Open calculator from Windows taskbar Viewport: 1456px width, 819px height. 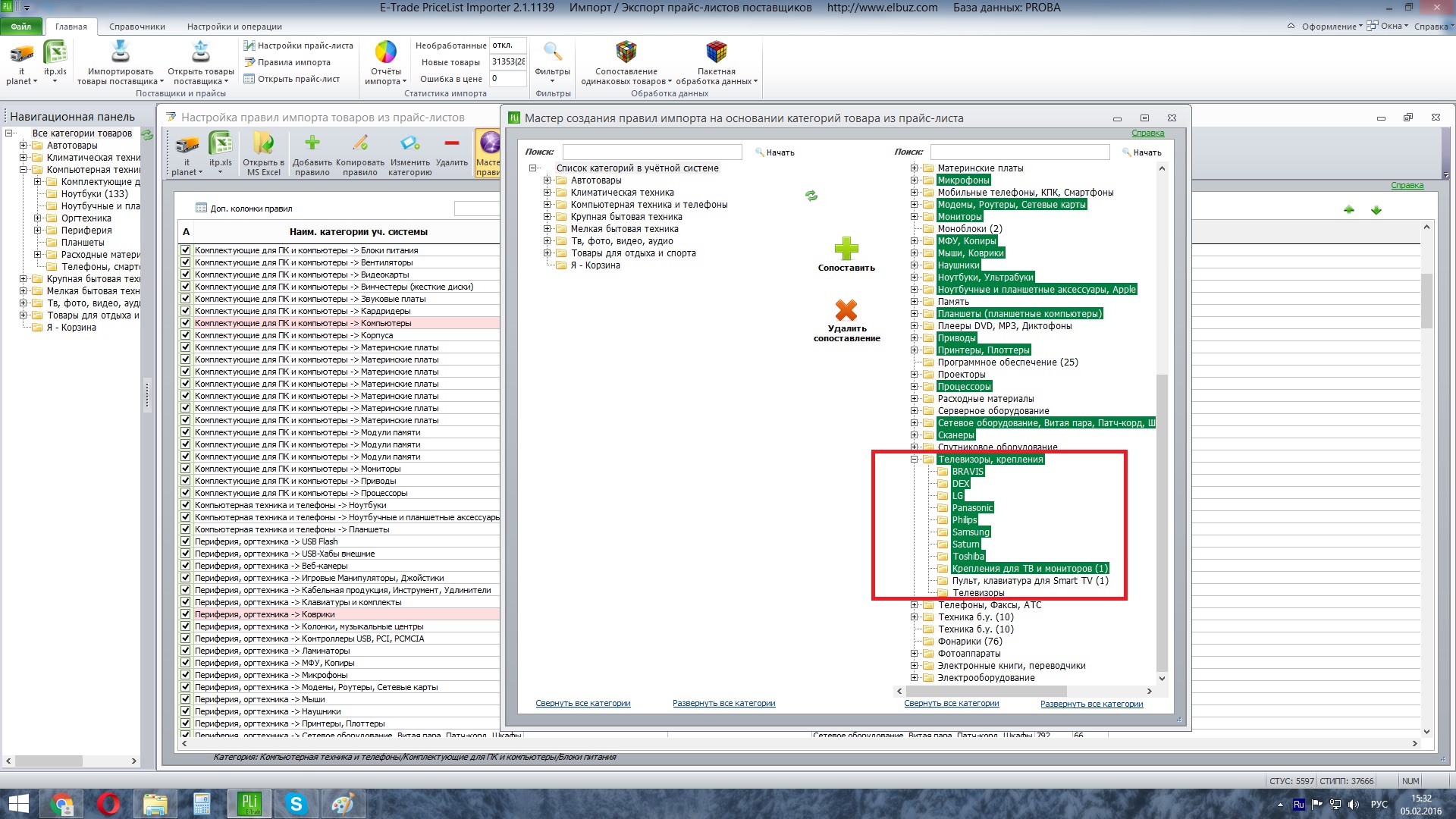tap(202, 804)
